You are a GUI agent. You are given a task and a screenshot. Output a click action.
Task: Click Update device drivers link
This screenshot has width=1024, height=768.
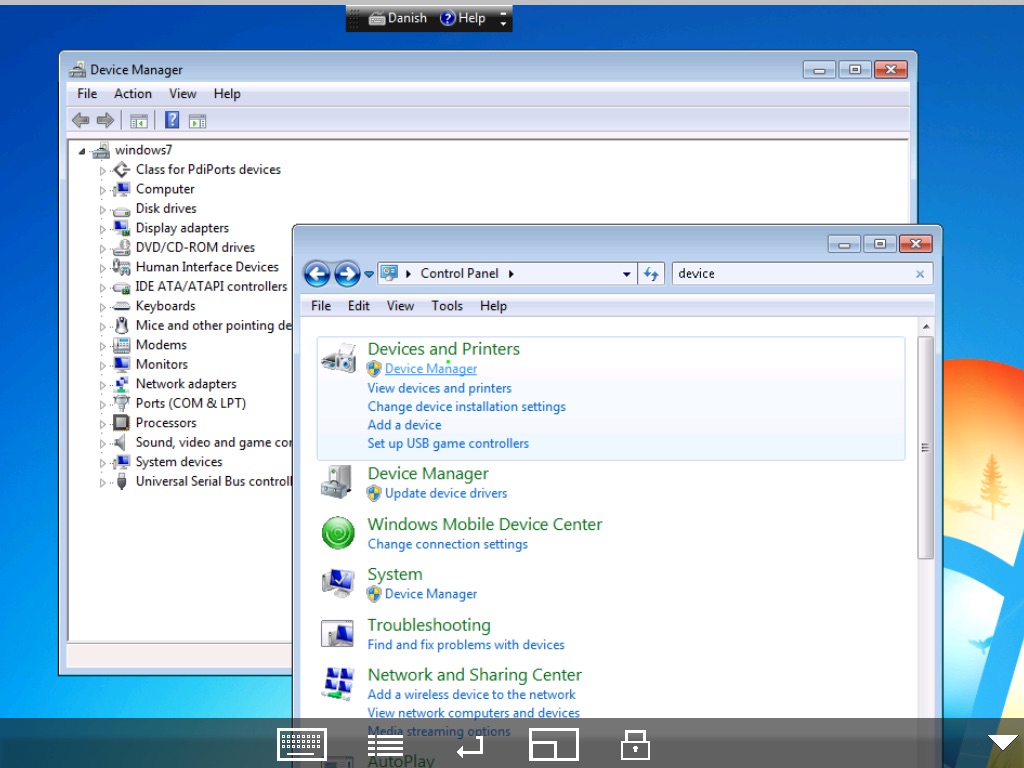tap(446, 493)
